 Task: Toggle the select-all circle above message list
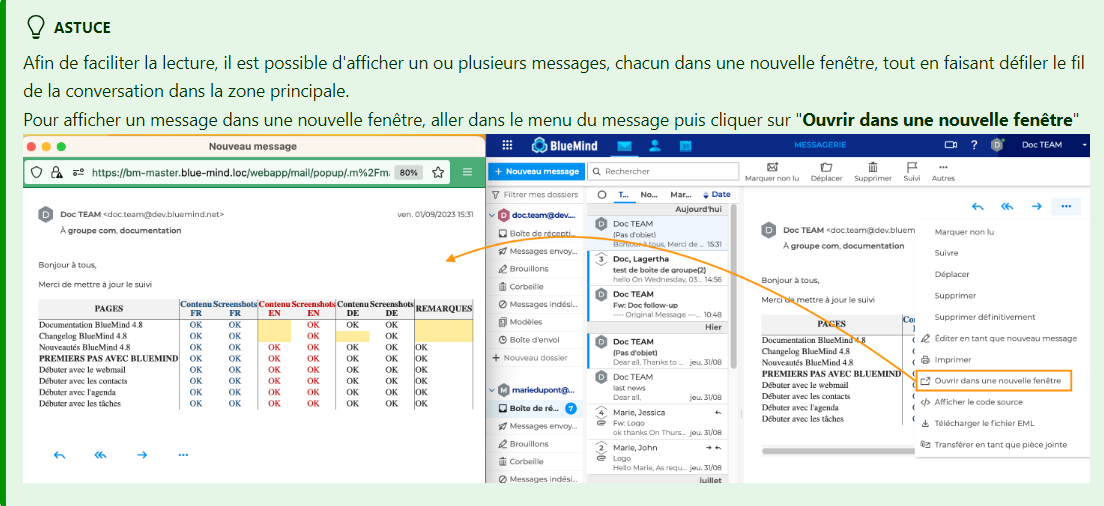tap(601, 195)
